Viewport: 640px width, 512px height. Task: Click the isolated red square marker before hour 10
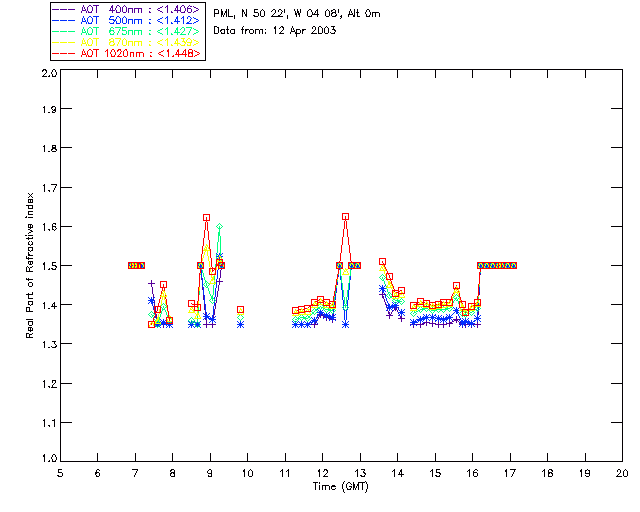241,310
